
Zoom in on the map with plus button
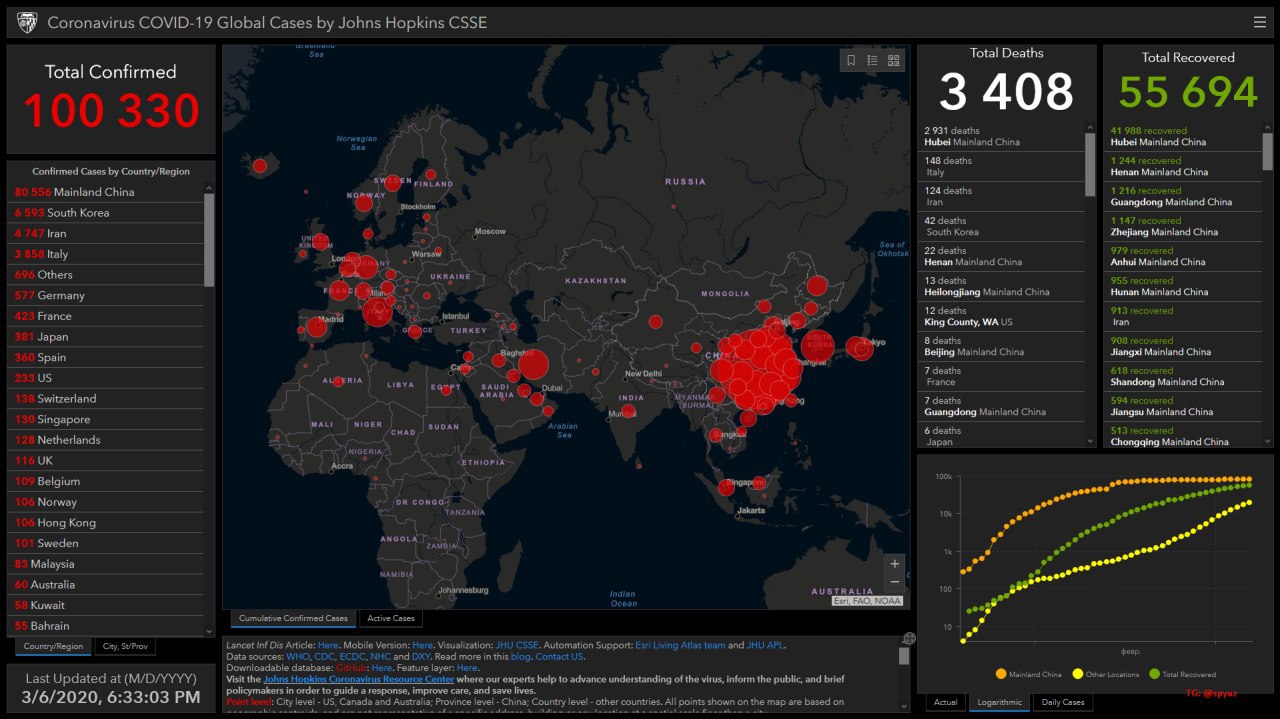tap(895, 564)
